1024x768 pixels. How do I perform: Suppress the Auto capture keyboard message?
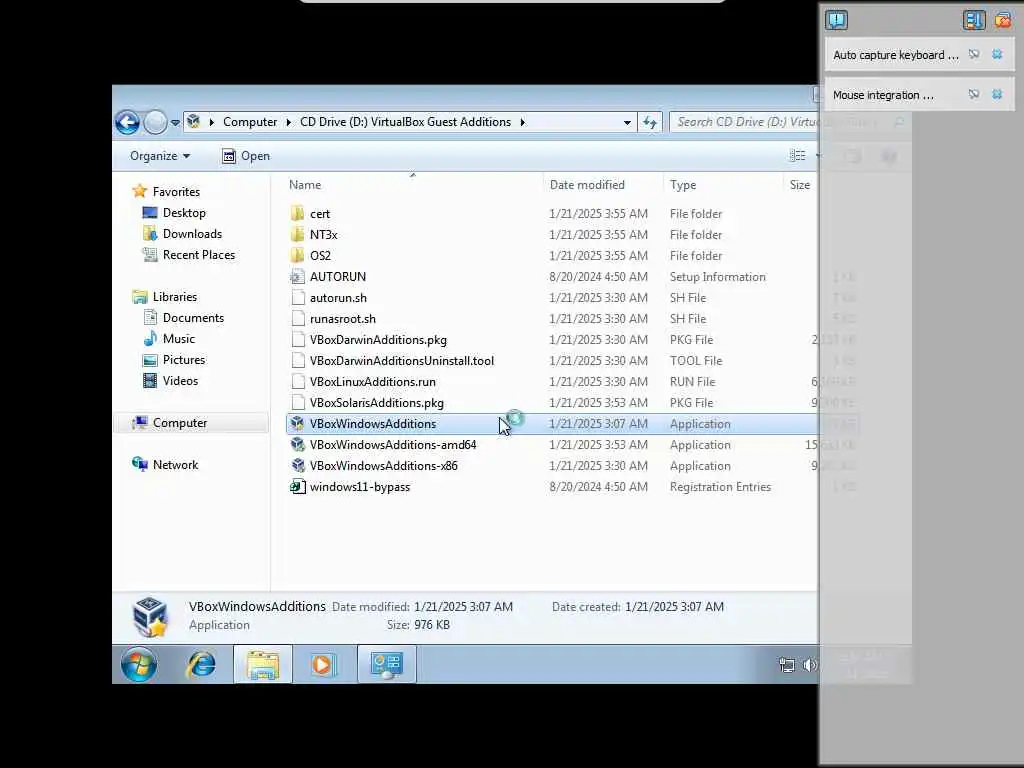pos(974,55)
